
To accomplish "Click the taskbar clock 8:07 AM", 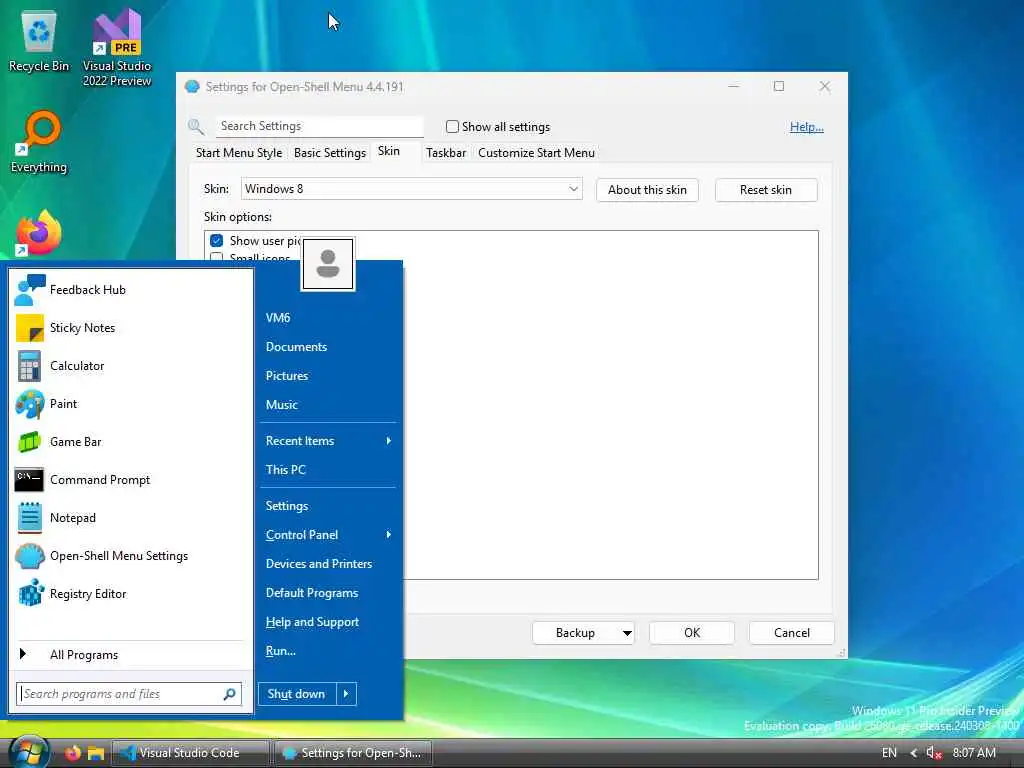I will click(974, 753).
